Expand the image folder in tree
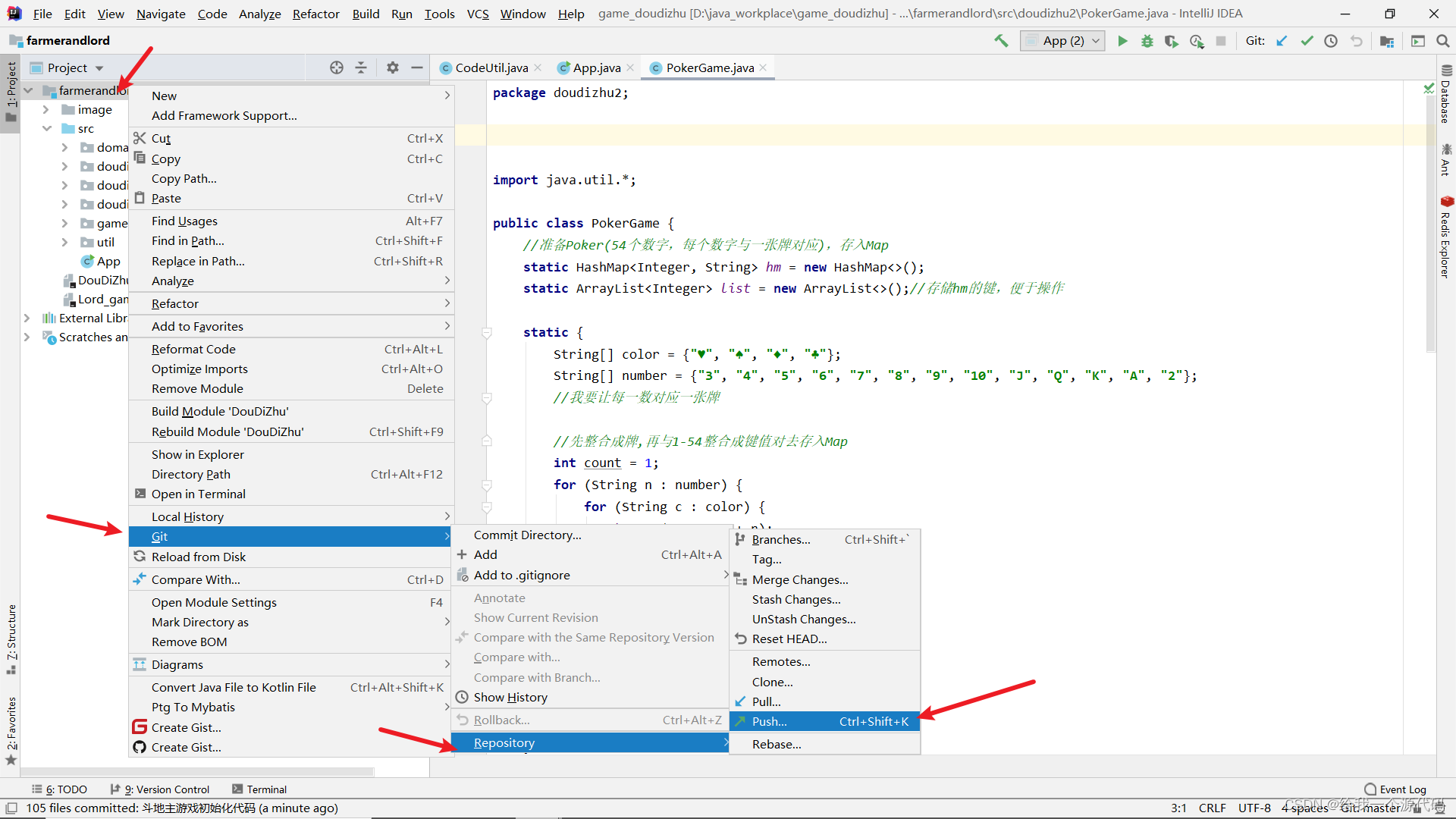1456x819 pixels. tap(45, 109)
